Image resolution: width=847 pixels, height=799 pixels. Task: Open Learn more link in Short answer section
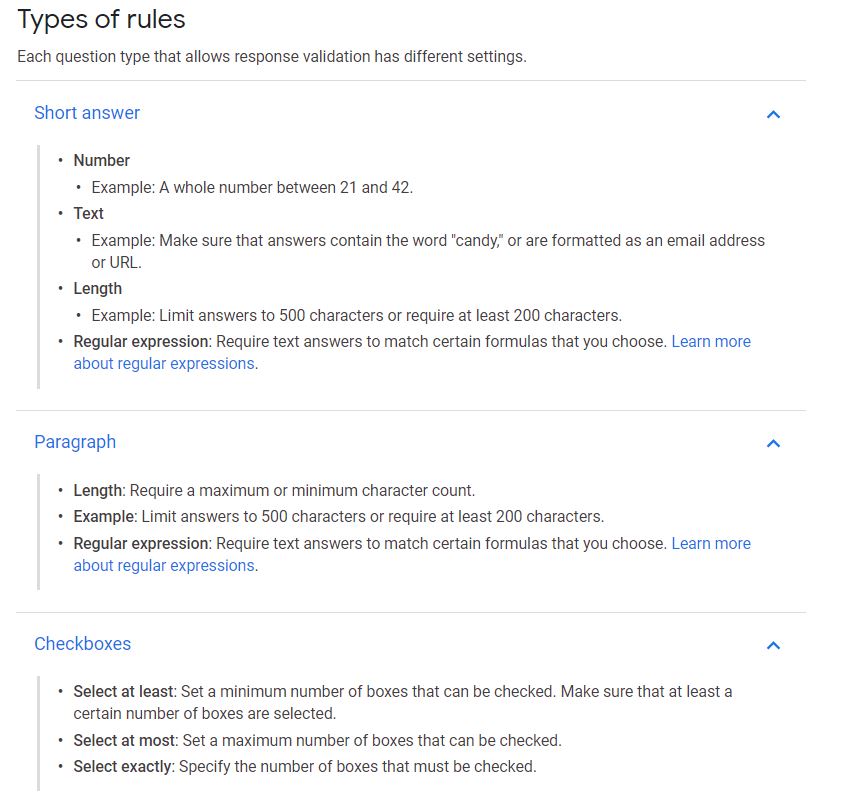(x=710, y=342)
